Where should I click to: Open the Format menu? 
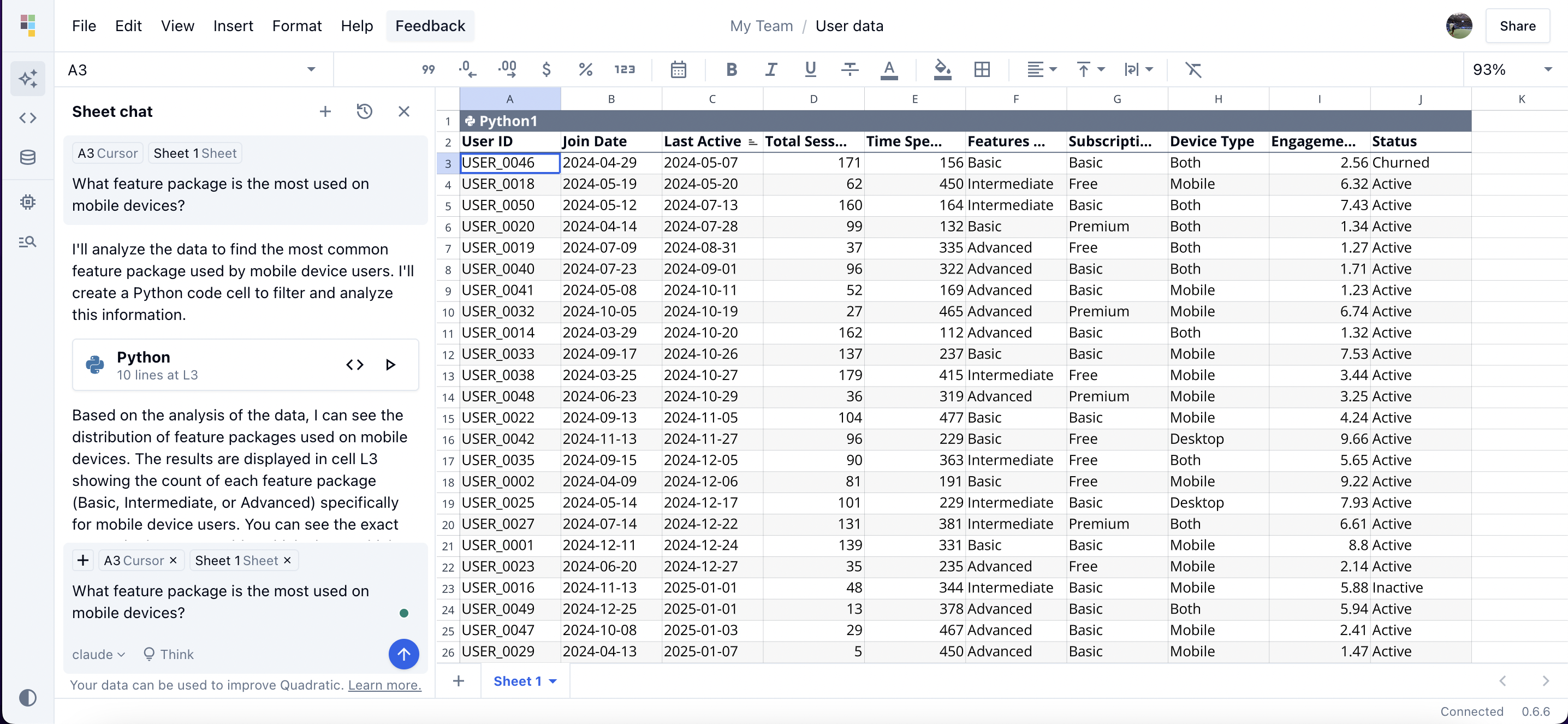coord(297,26)
